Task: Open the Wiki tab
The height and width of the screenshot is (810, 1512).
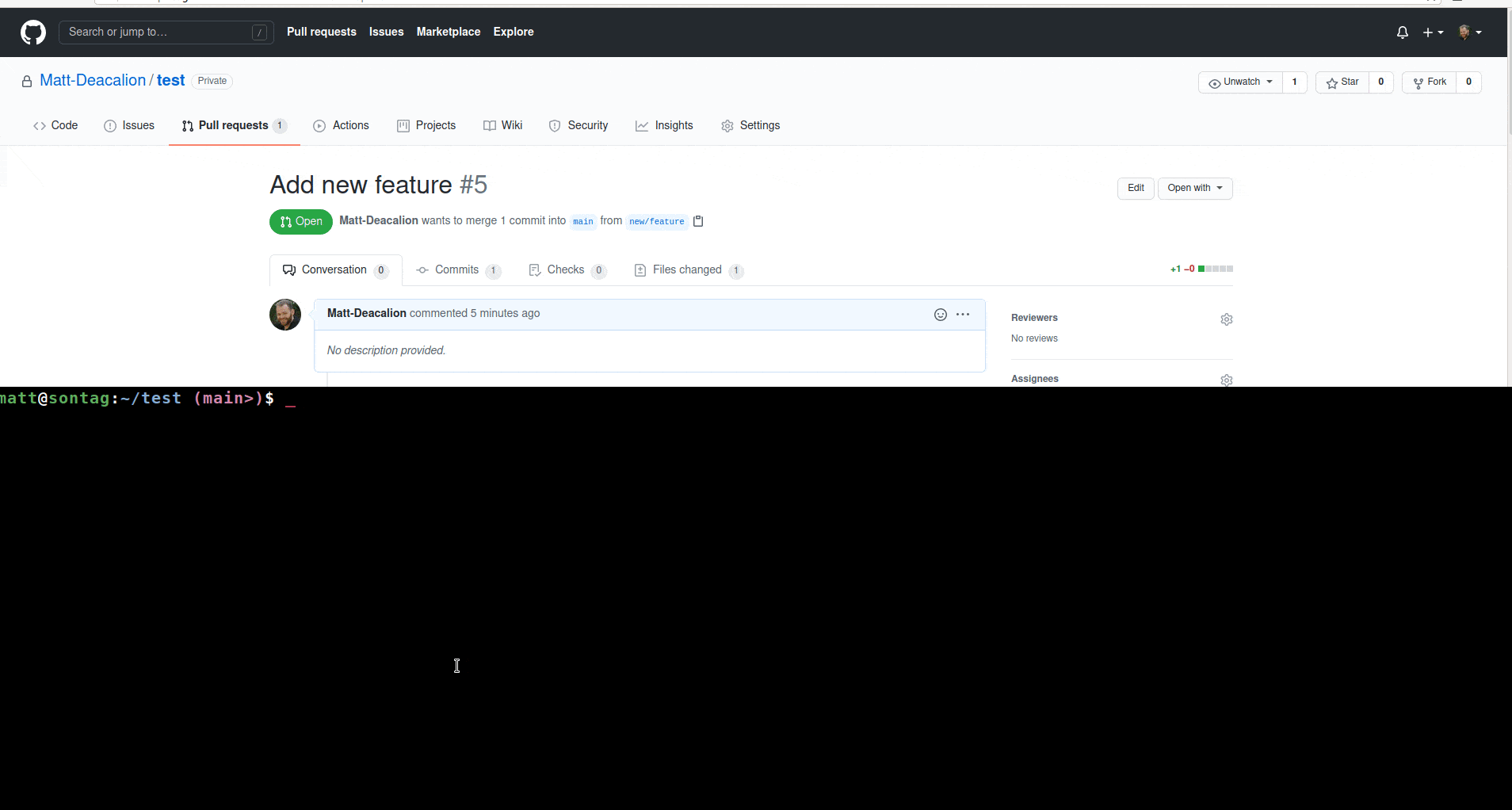Action: [503, 125]
